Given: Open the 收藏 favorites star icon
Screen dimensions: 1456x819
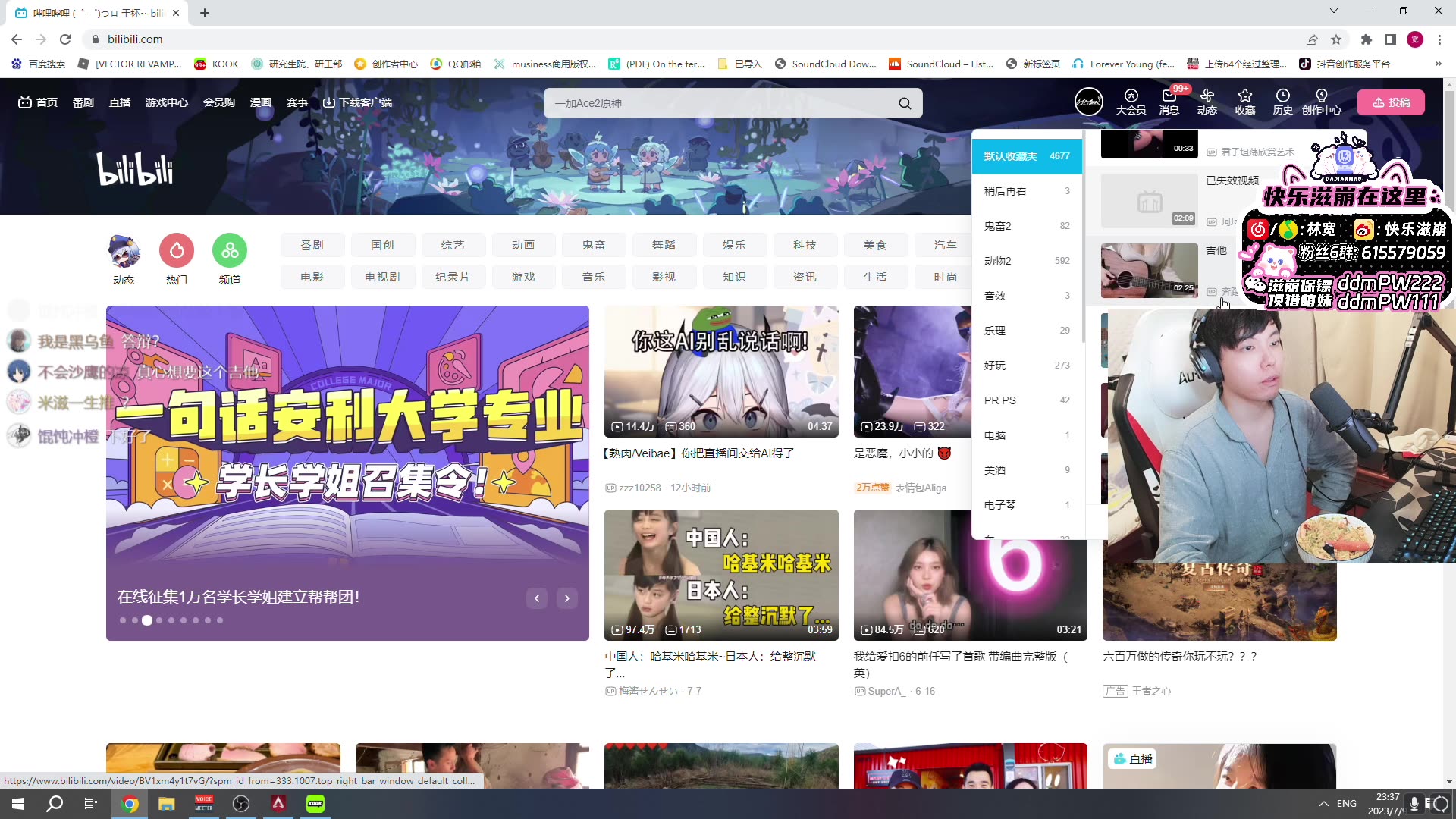Looking at the screenshot, I should tap(1244, 102).
